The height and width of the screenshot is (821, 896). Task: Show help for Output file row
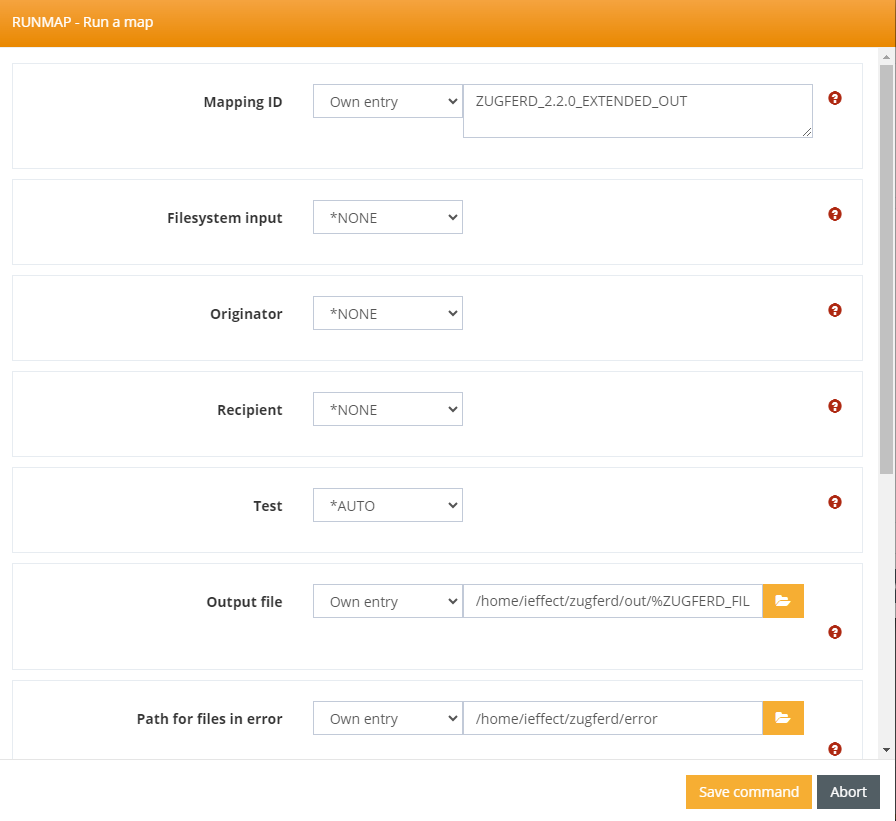(835, 632)
